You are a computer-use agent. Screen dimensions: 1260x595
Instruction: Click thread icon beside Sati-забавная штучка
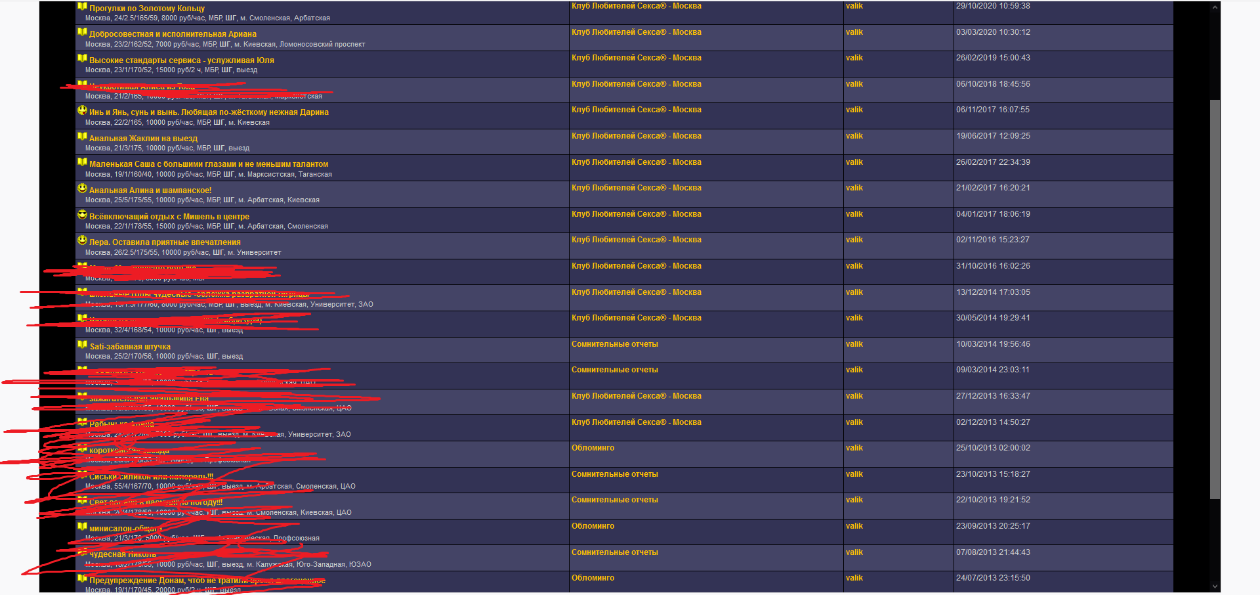pos(82,346)
